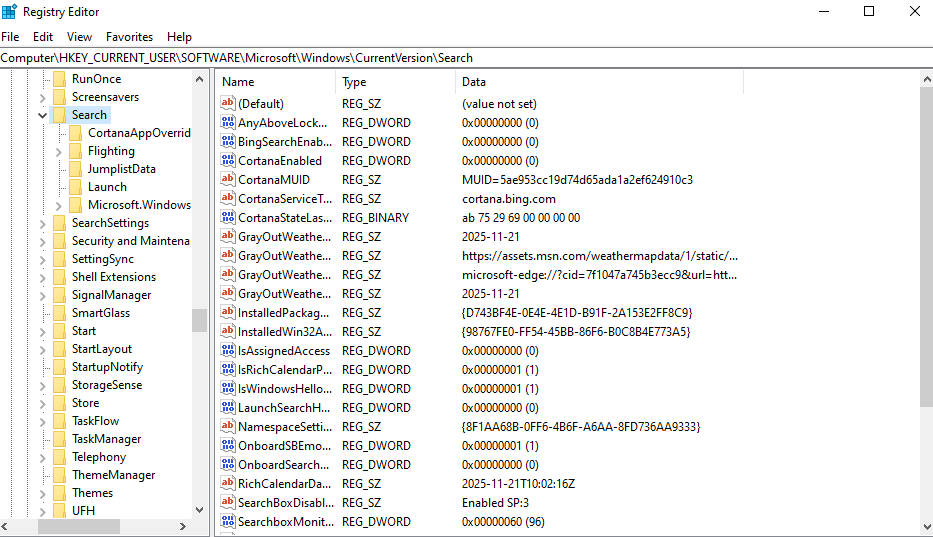
Task: Click the folder icon next to StorageSense
Action: pyautogui.click(x=60, y=385)
